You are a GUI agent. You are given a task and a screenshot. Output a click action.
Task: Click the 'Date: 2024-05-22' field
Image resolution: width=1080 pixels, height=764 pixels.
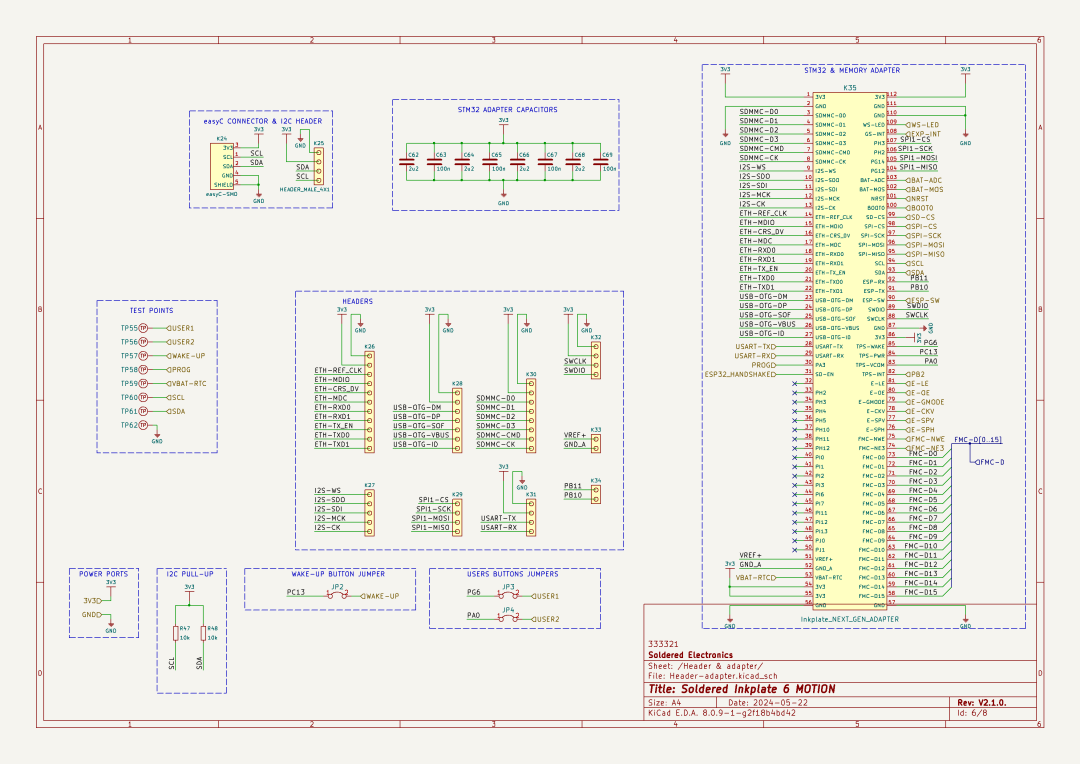pyautogui.click(x=768, y=703)
